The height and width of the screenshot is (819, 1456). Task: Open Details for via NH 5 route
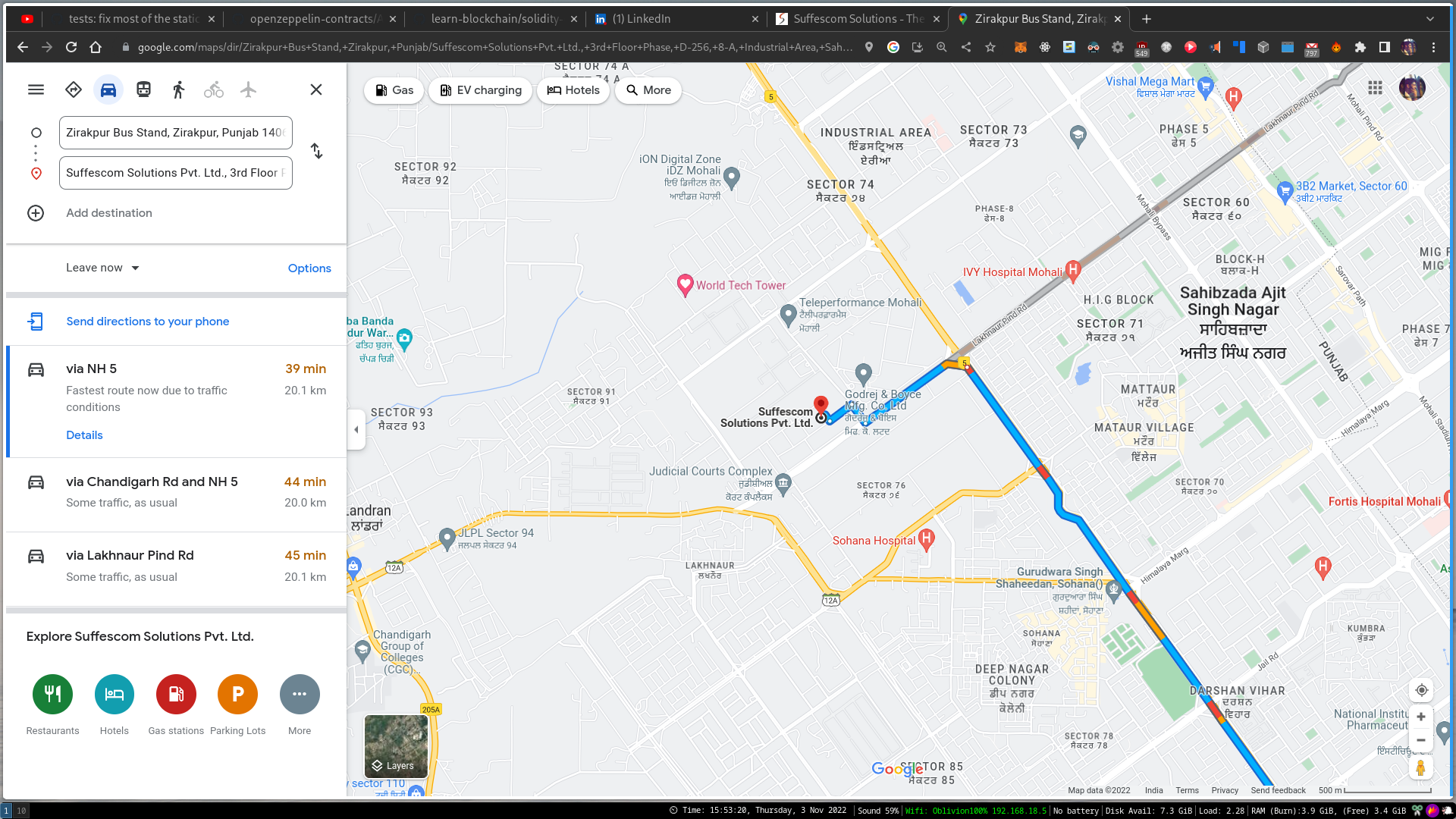point(84,435)
